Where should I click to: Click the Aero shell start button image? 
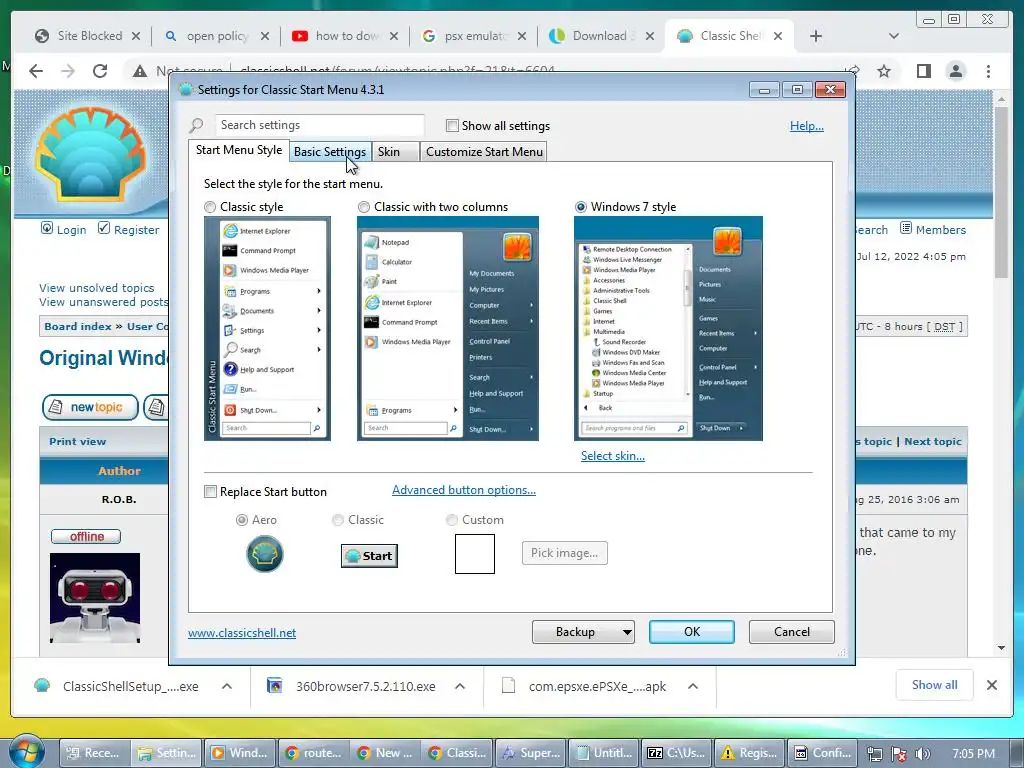tap(264, 554)
